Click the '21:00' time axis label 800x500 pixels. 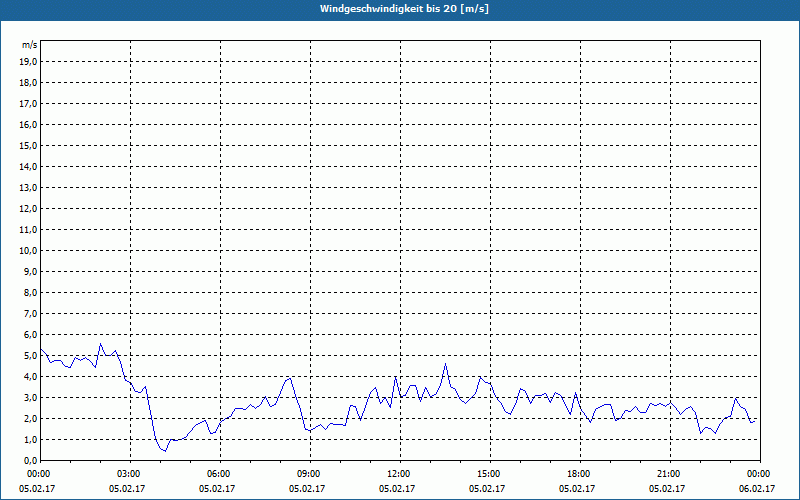click(x=670, y=474)
